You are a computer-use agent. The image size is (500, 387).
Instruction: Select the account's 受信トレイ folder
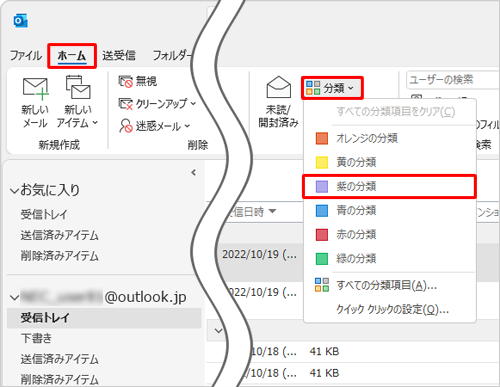(x=104, y=318)
